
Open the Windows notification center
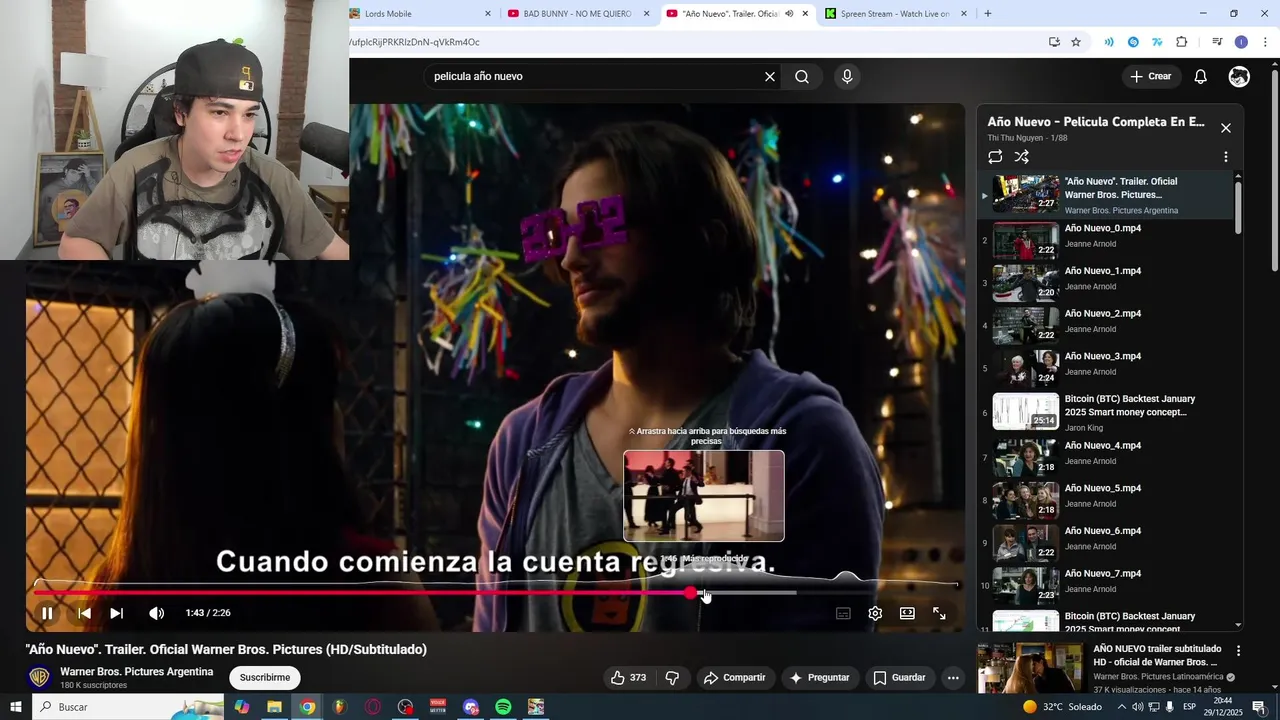(1259, 707)
